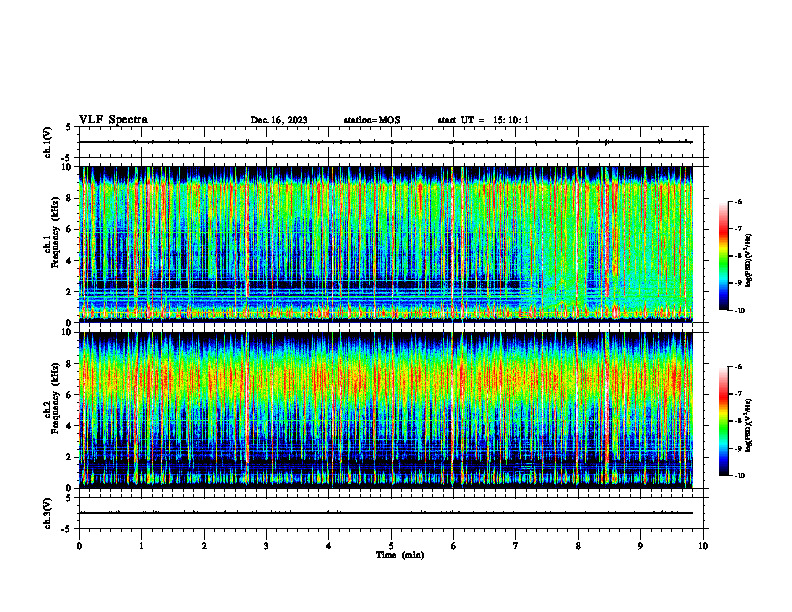792x612 pixels.
Task: Click inside the ch.1 spectrogram panel
Action: (386, 244)
